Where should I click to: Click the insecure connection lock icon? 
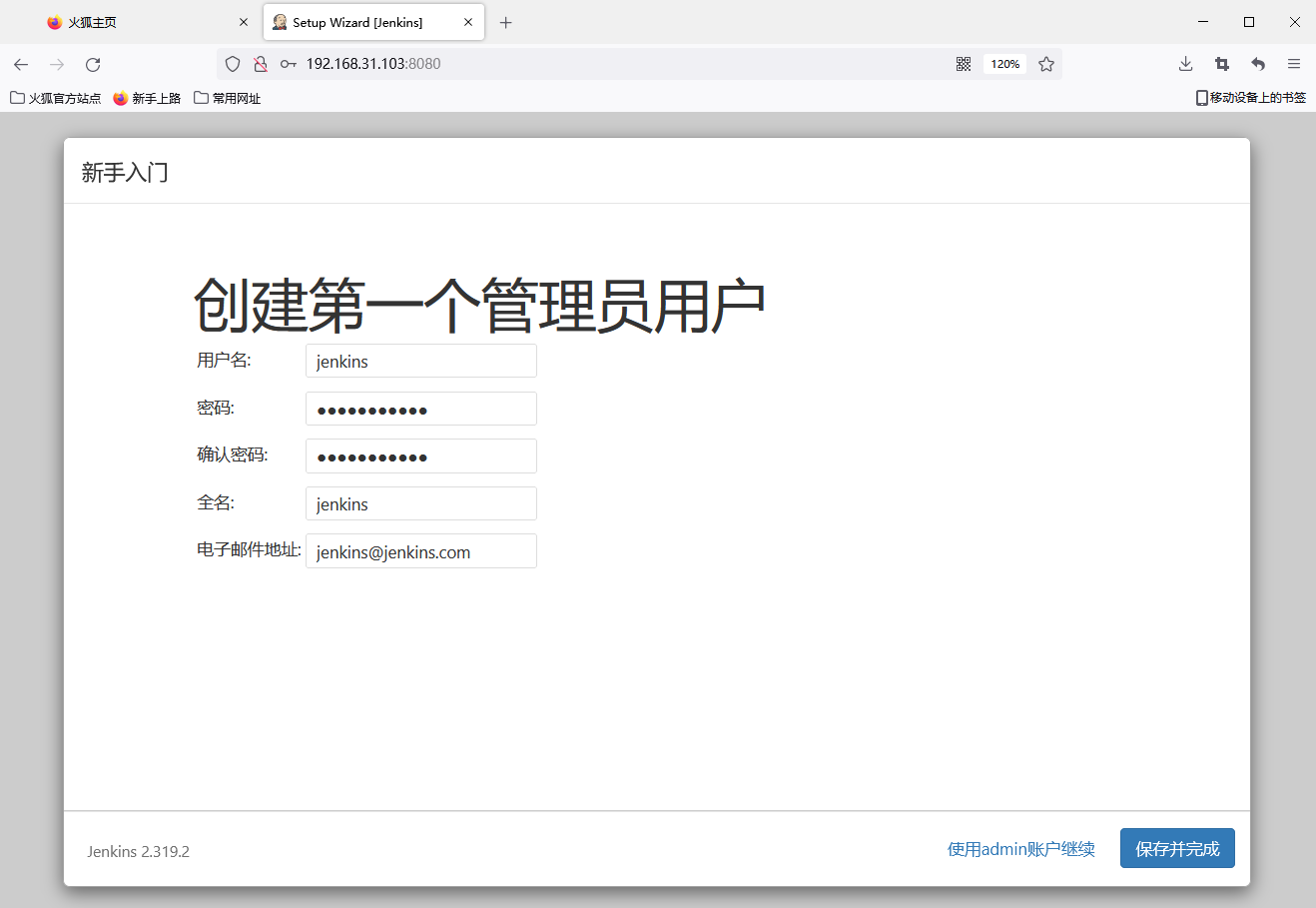[x=261, y=64]
